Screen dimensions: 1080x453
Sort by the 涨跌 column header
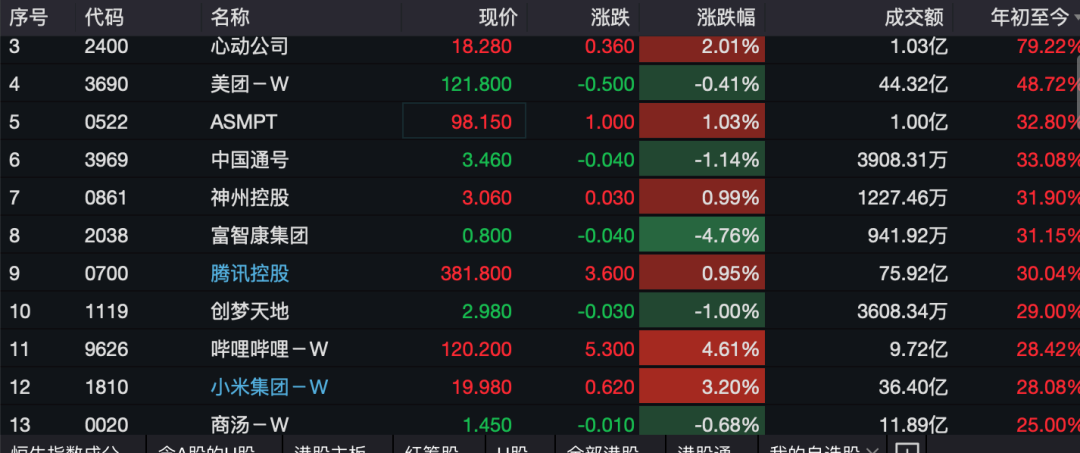pyautogui.click(x=610, y=17)
